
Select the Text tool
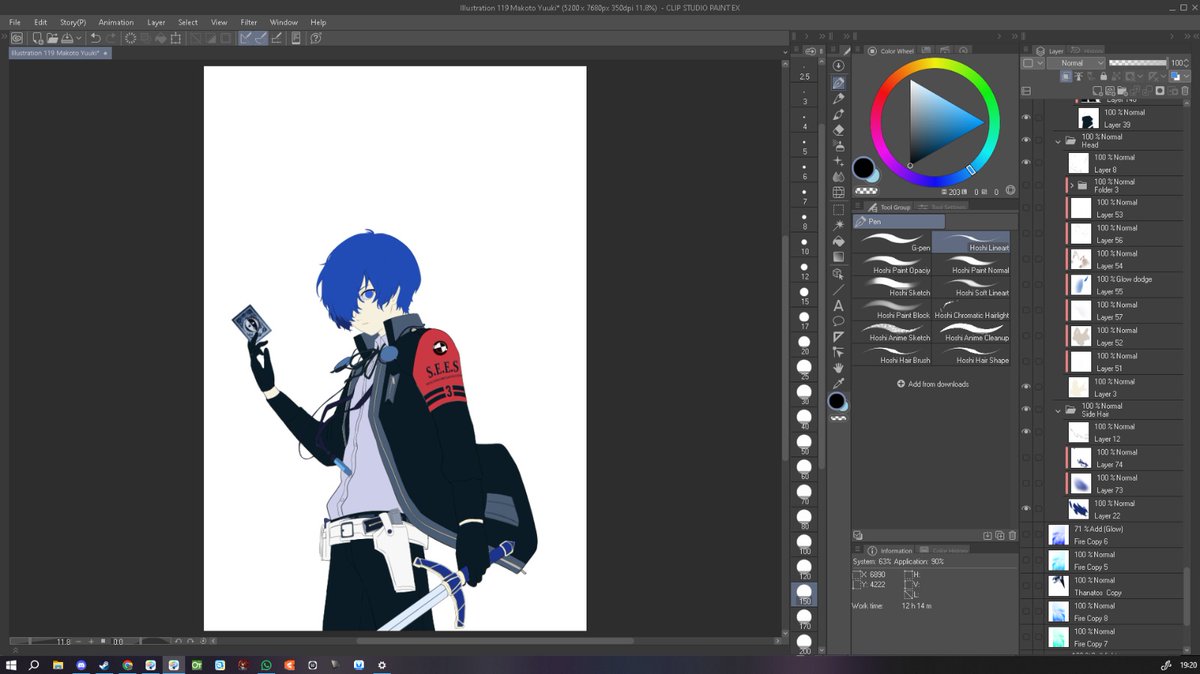[838, 305]
